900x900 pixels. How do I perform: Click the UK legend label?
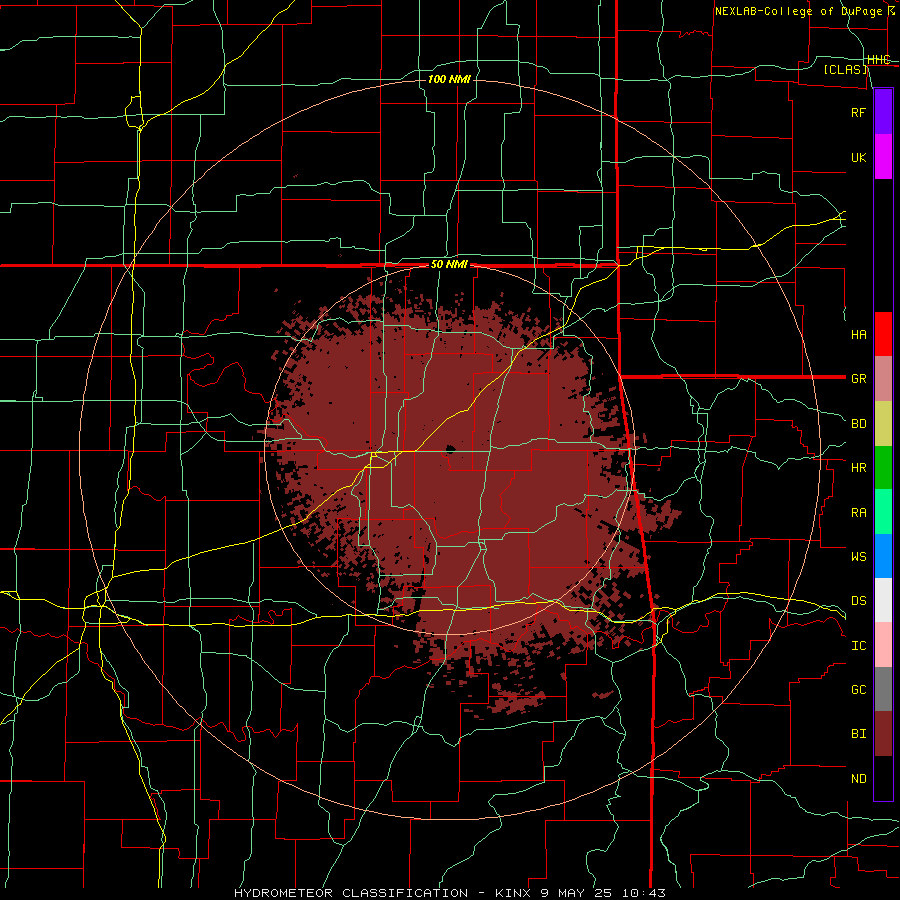(858, 157)
